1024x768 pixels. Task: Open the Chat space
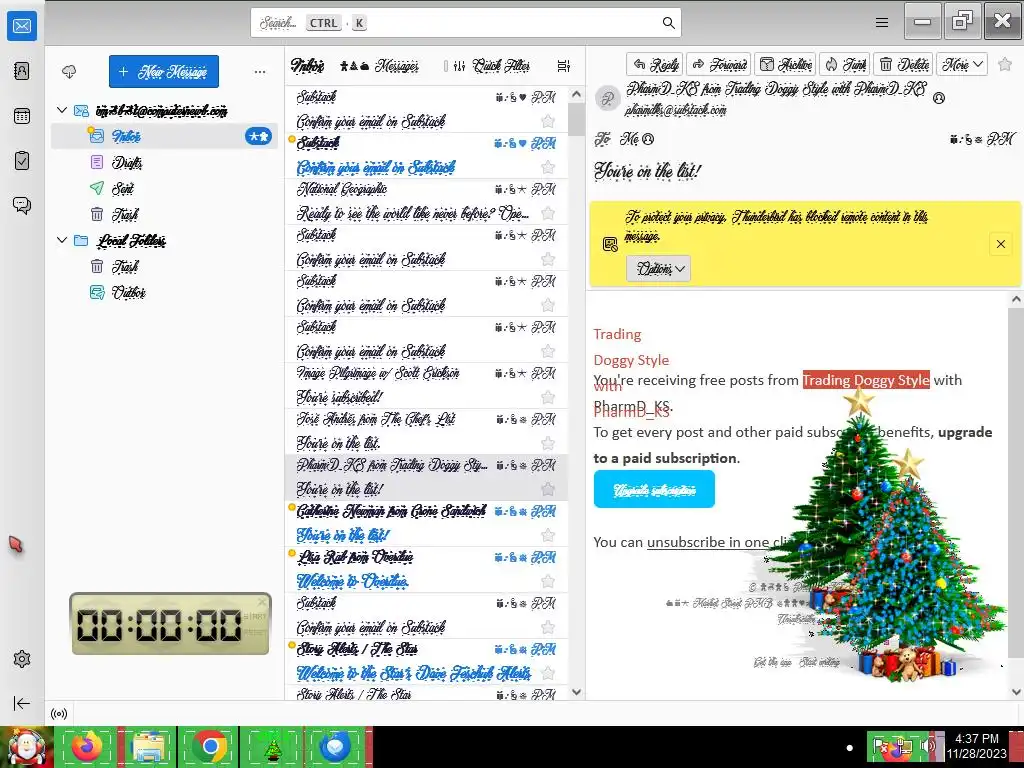pos(22,206)
